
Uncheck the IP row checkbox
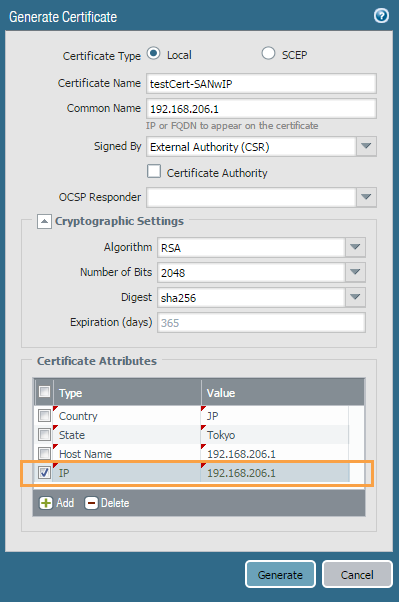coord(45,473)
